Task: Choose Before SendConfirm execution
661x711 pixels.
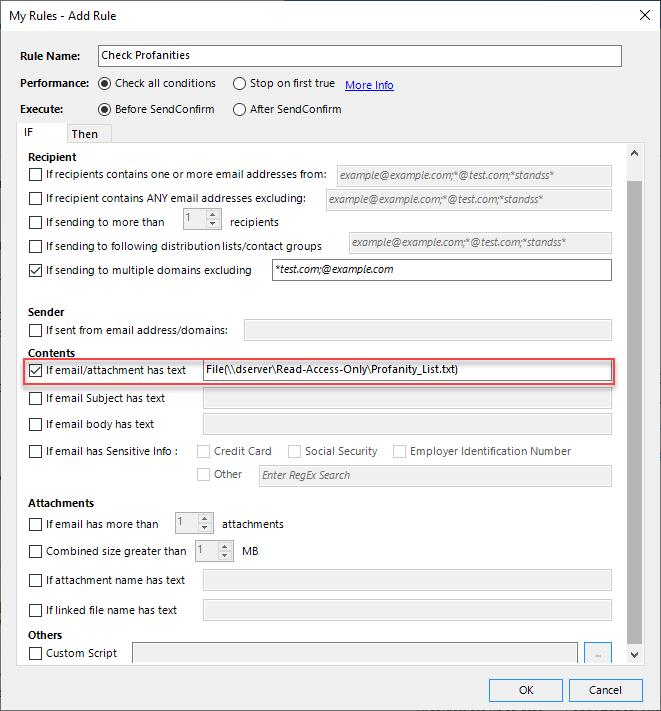Action: pyautogui.click(x=104, y=109)
